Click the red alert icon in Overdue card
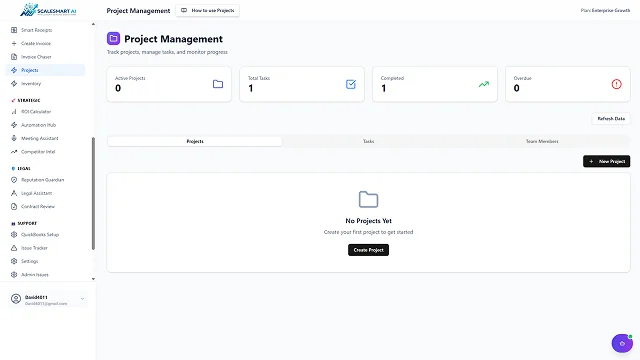640x360 pixels. [616, 84]
